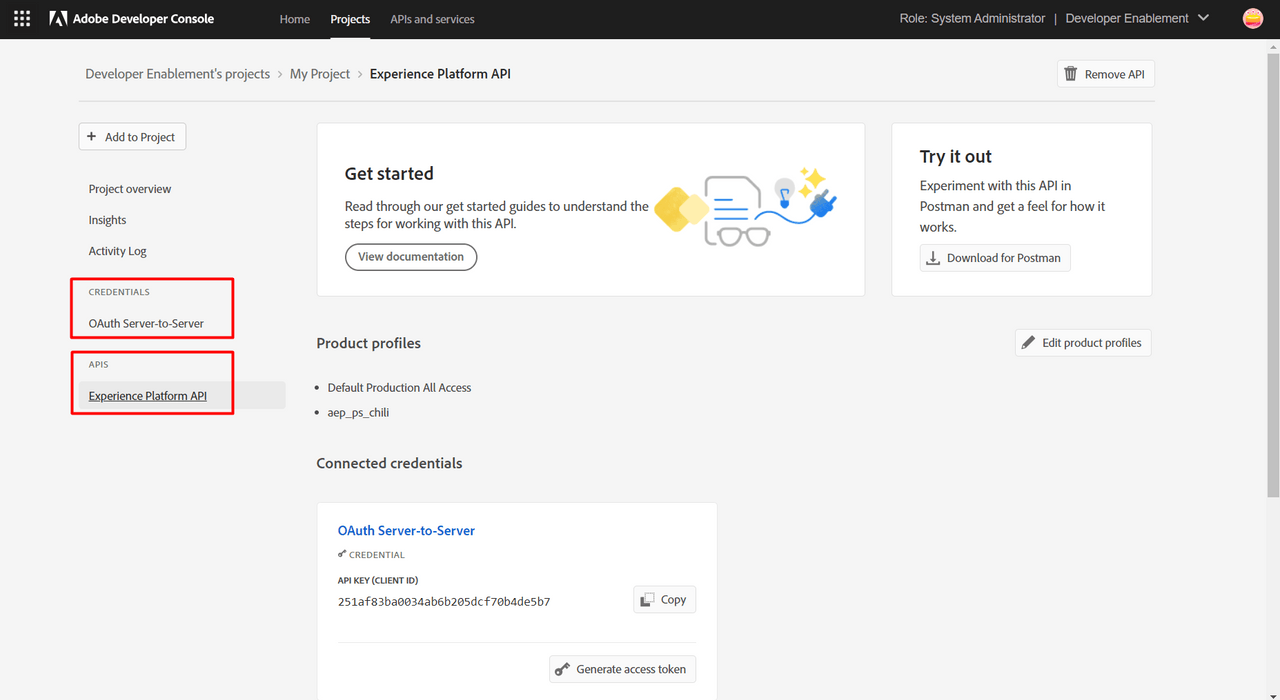Click Edit product profiles button
1280x700 pixels.
[x=1083, y=343]
